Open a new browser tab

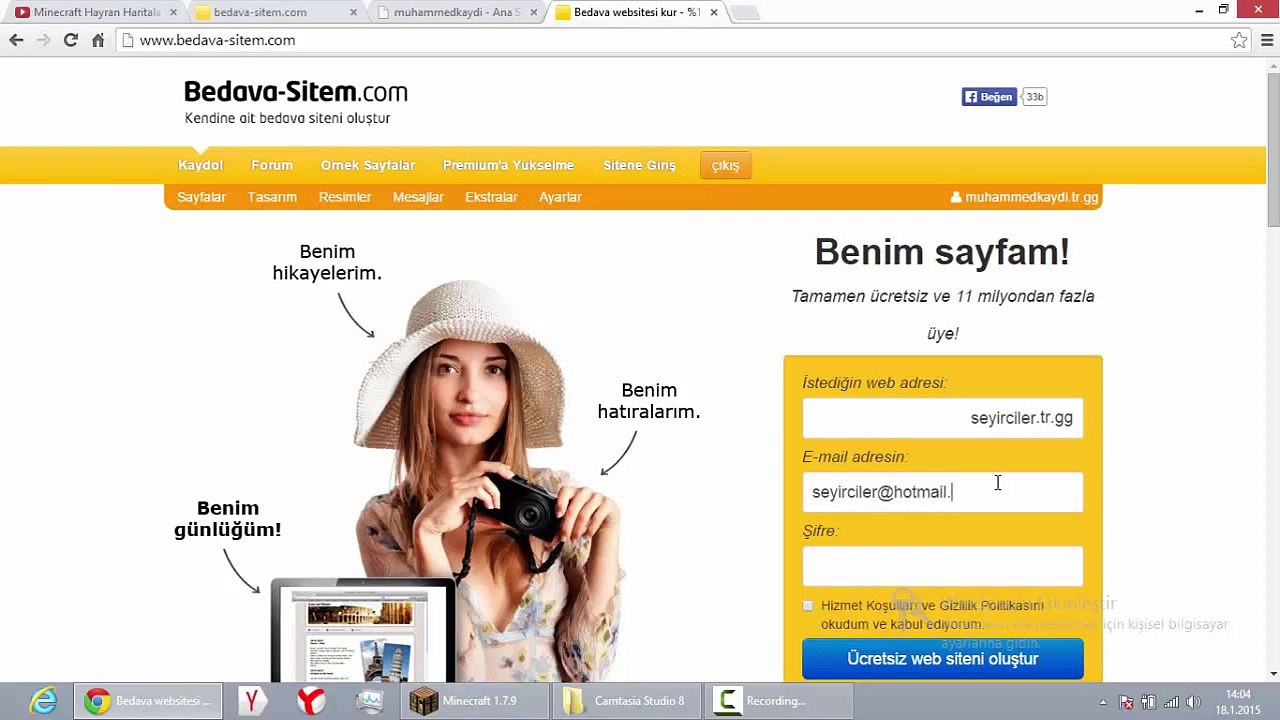coord(745,12)
